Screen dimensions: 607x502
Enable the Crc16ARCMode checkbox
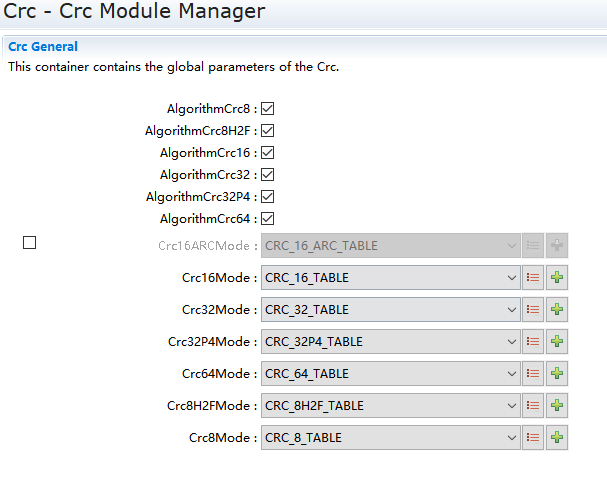click(30, 242)
